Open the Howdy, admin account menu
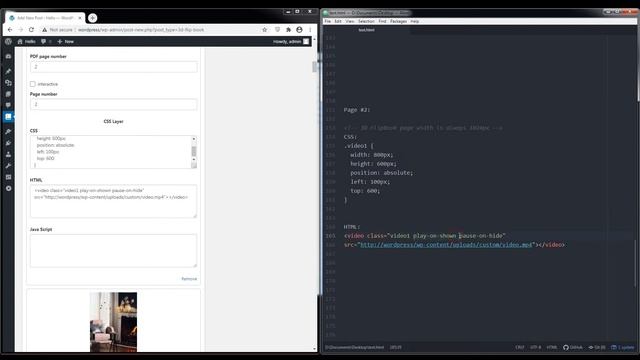This screenshot has width=640, height=360. coord(291,41)
